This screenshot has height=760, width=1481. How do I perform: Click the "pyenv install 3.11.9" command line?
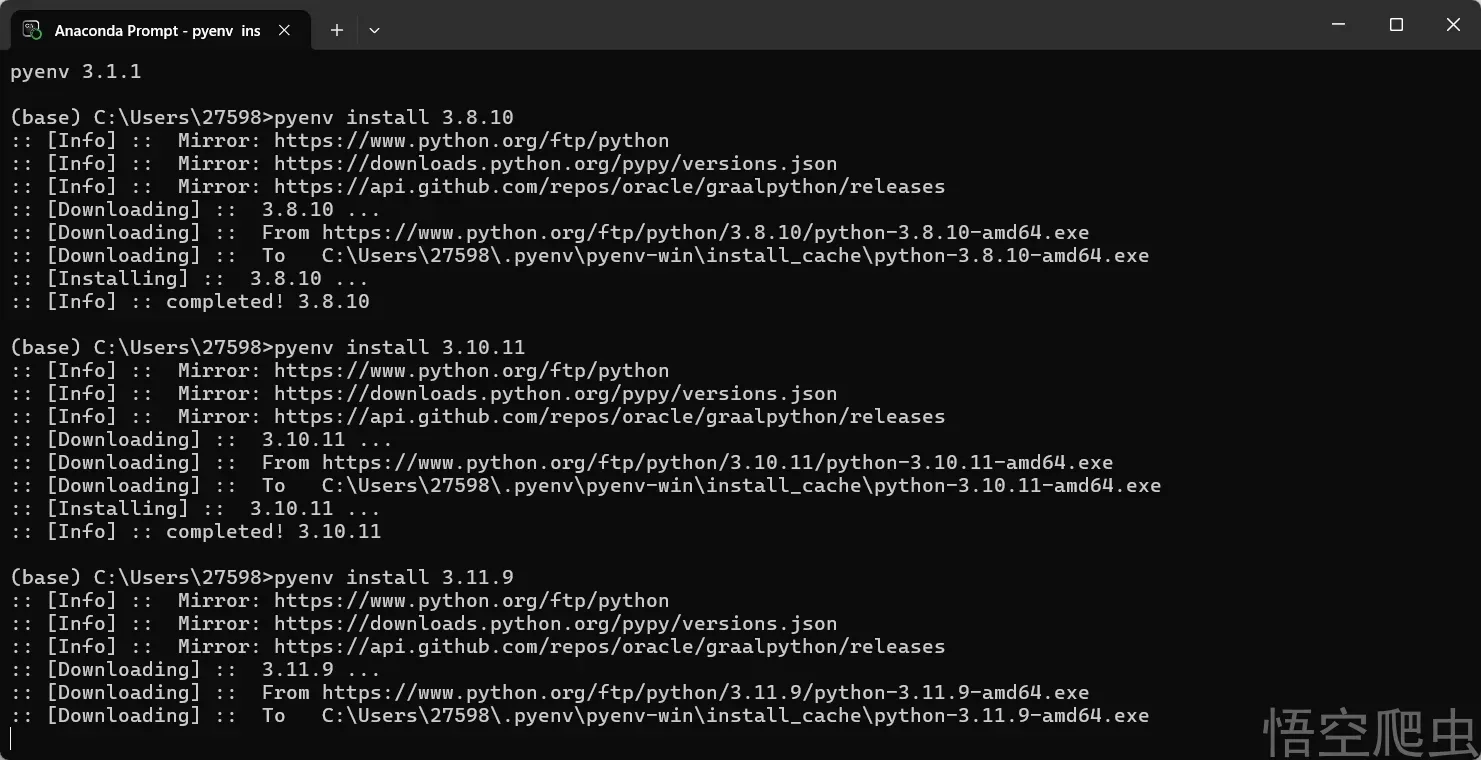tap(393, 577)
